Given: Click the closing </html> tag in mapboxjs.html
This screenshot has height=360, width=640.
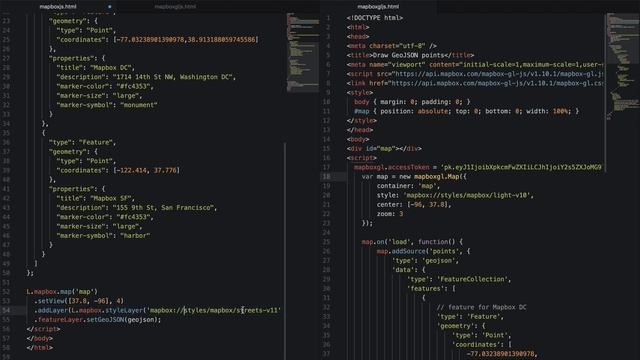Looking at the screenshot, I should click(40, 348).
